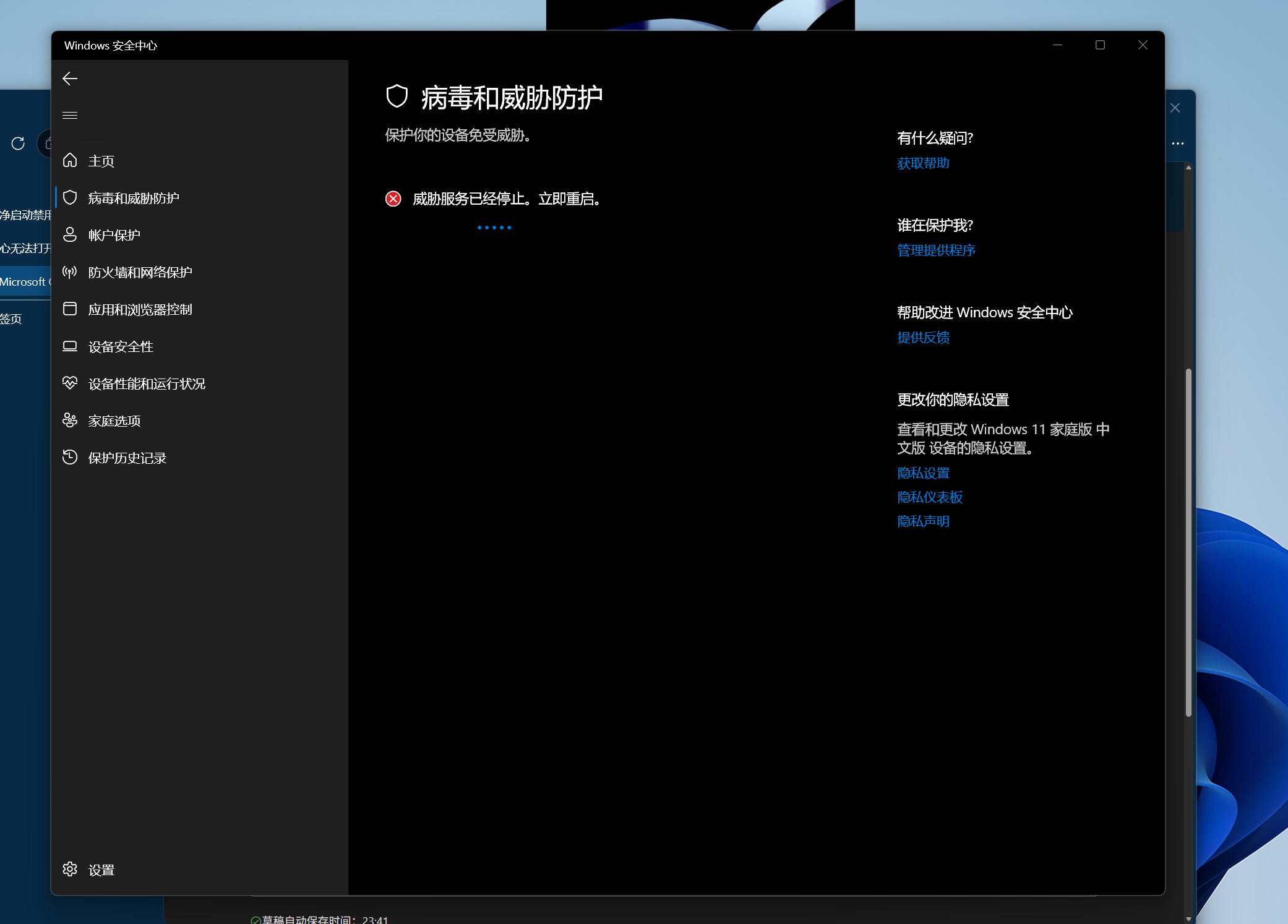Click the three-dots menu in background browser

pos(1178,143)
